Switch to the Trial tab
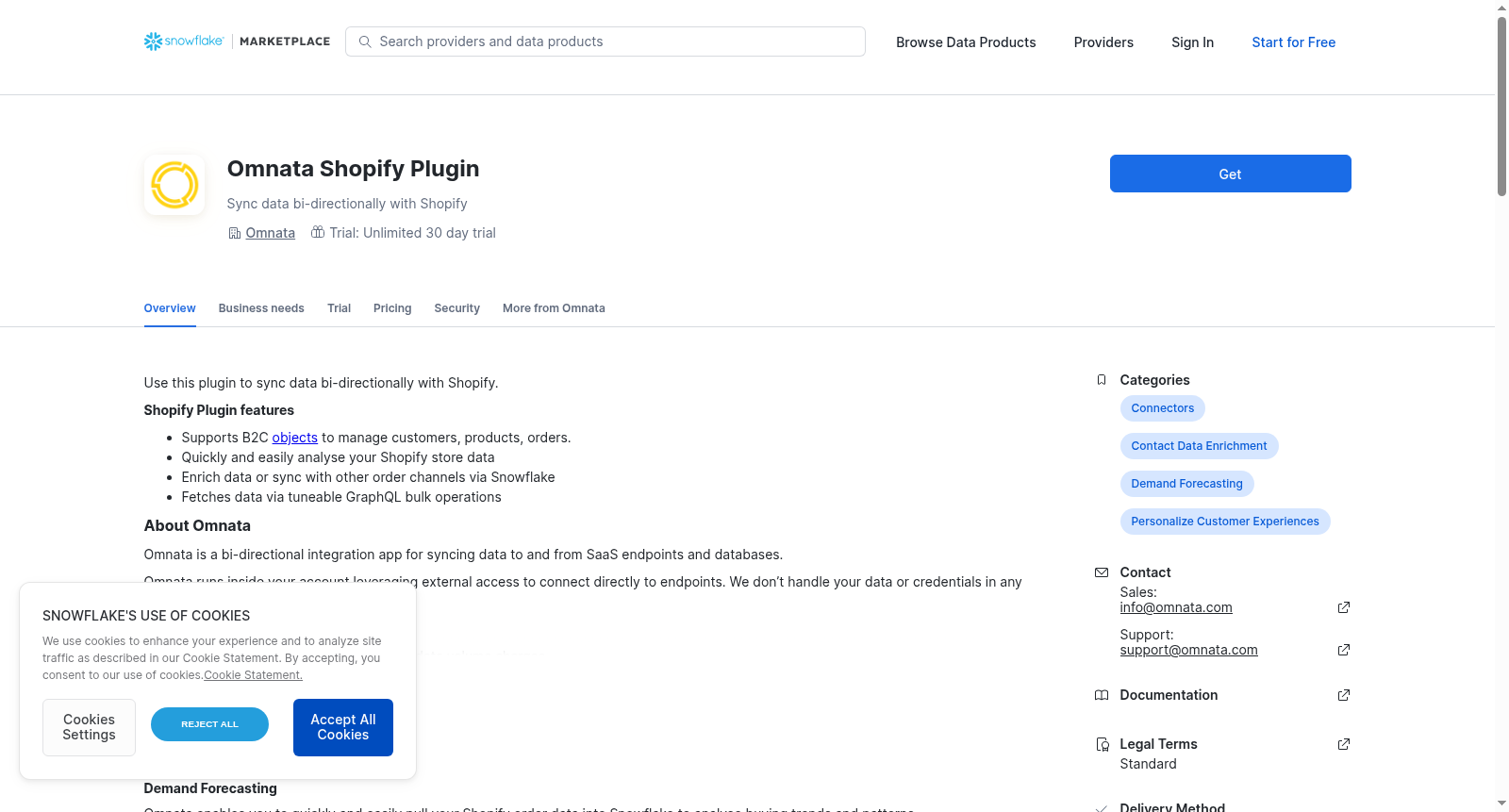 [x=339, y=308]
